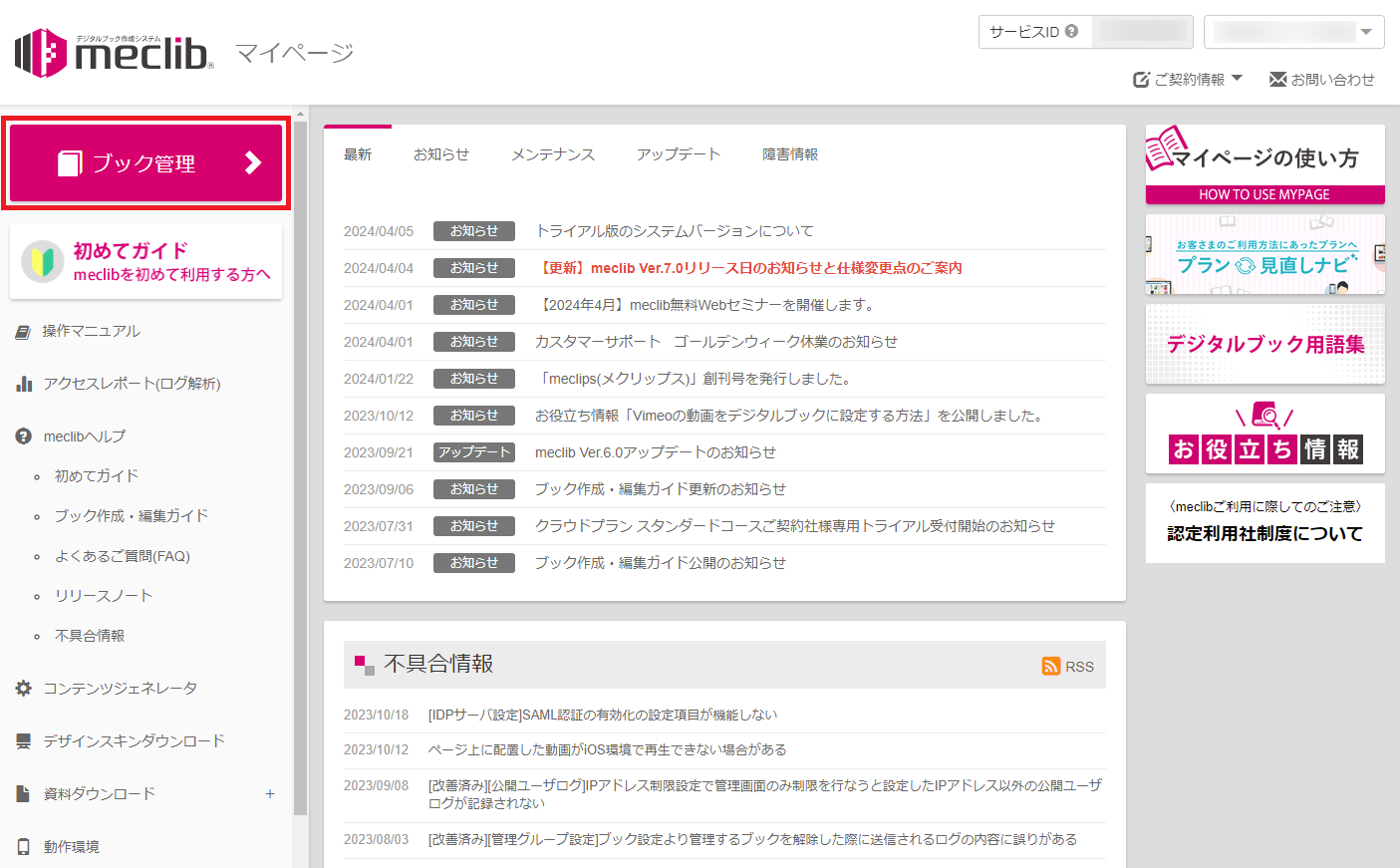Click inside the サービスID input field
Viewport: 1400px width, 868px height.
pyautogui.click(x=1141, y=31)
